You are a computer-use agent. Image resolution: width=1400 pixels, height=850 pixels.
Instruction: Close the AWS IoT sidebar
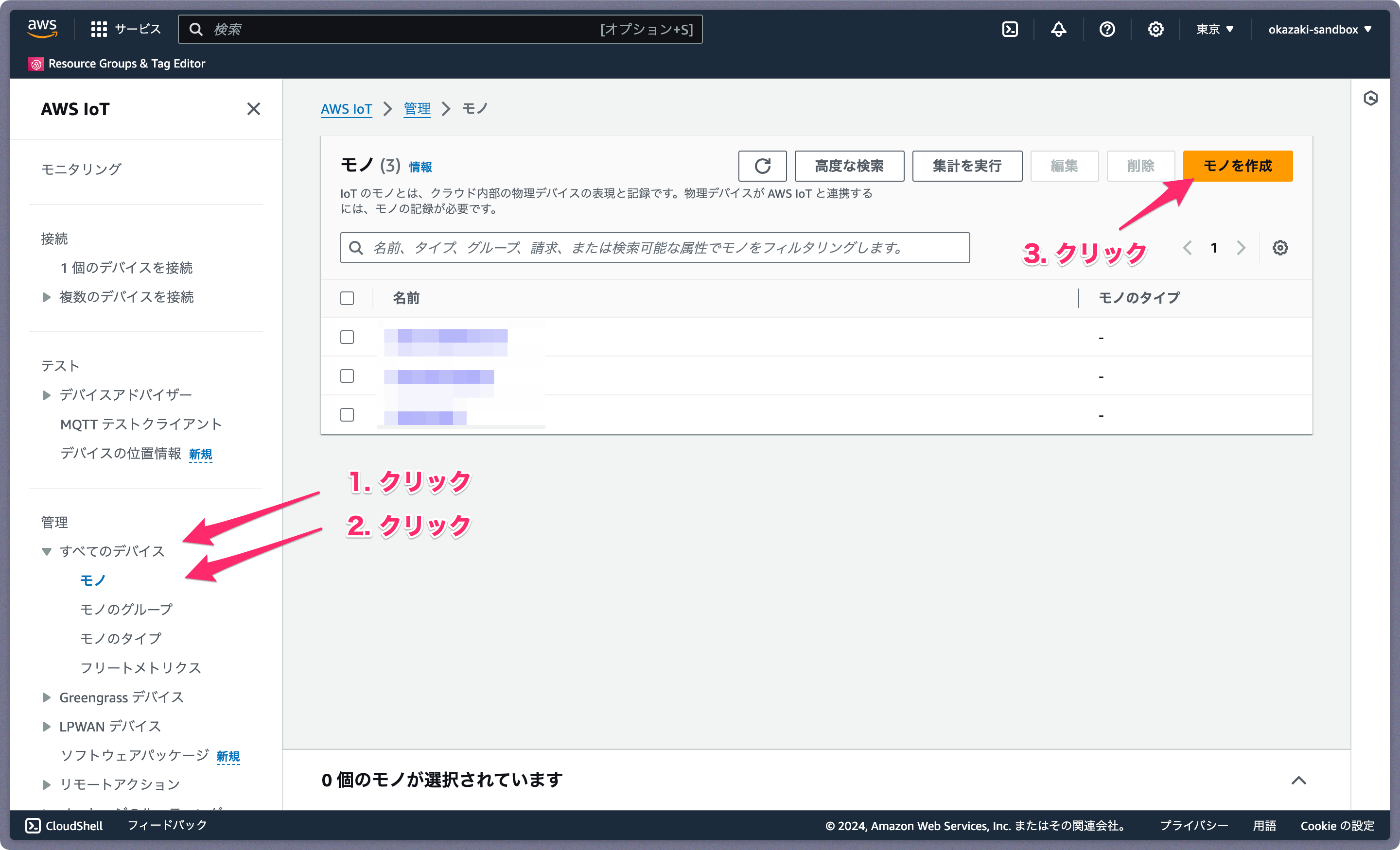point(254,109)
